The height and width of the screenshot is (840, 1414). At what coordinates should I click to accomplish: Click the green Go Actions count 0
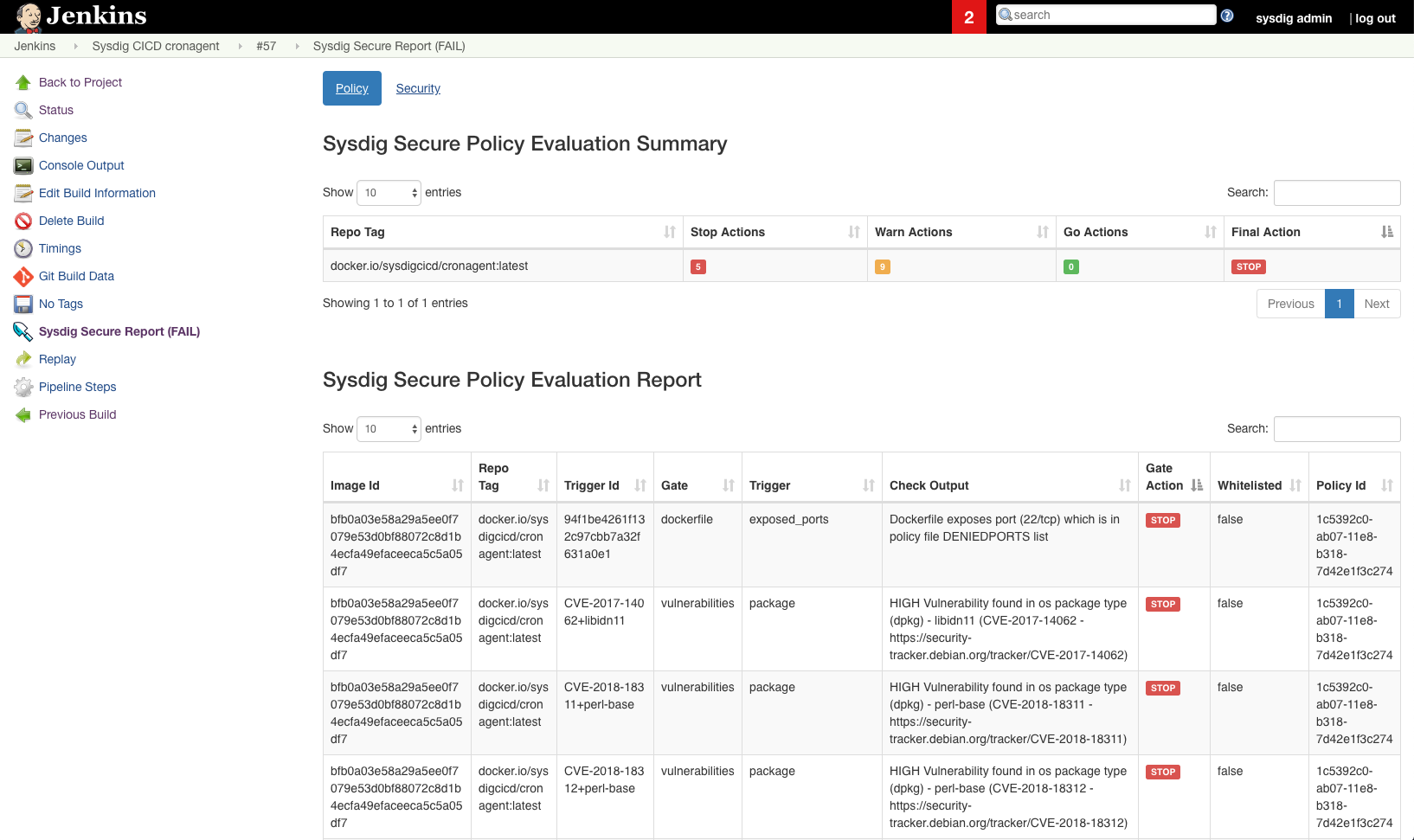(1071, 266)
